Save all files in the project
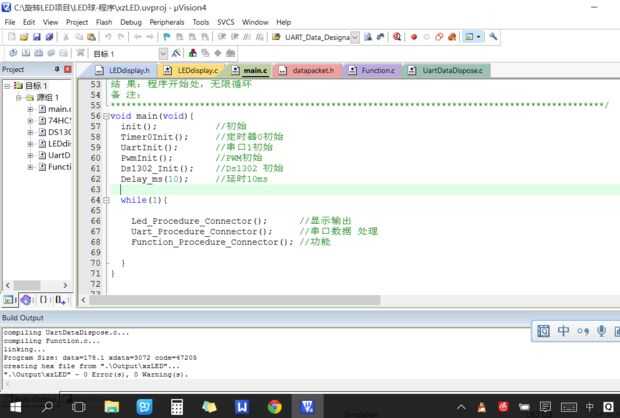This screenshot has width=620, height=418. (x=49, y=37)
